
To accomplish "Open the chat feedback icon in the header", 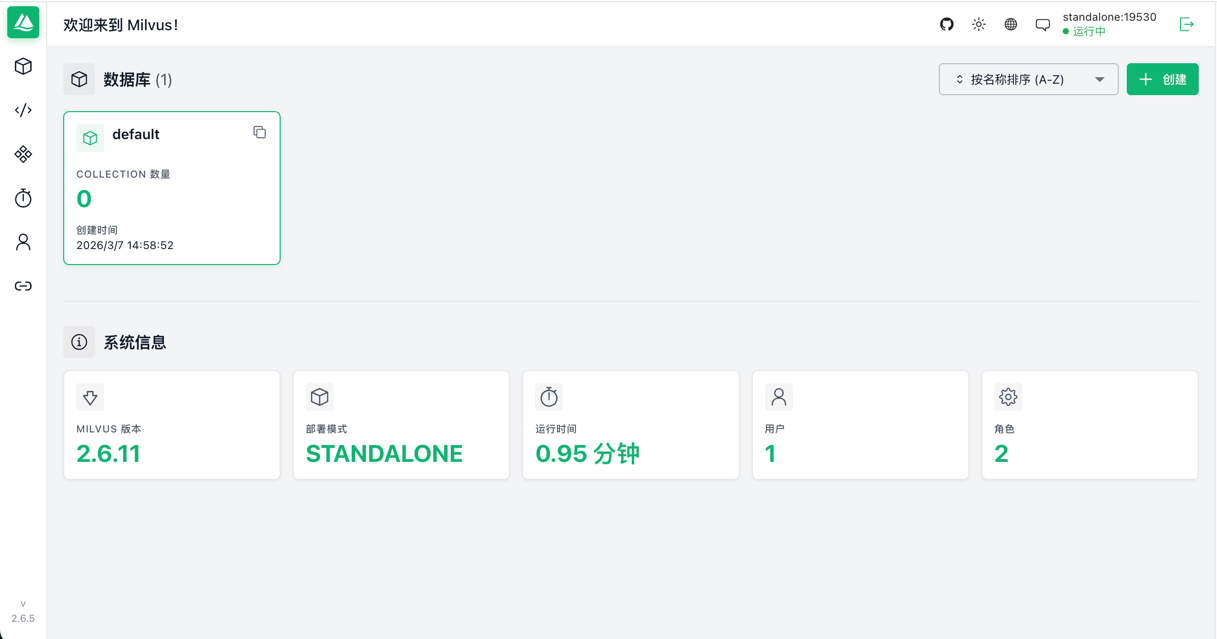I will click(1043, 25).
